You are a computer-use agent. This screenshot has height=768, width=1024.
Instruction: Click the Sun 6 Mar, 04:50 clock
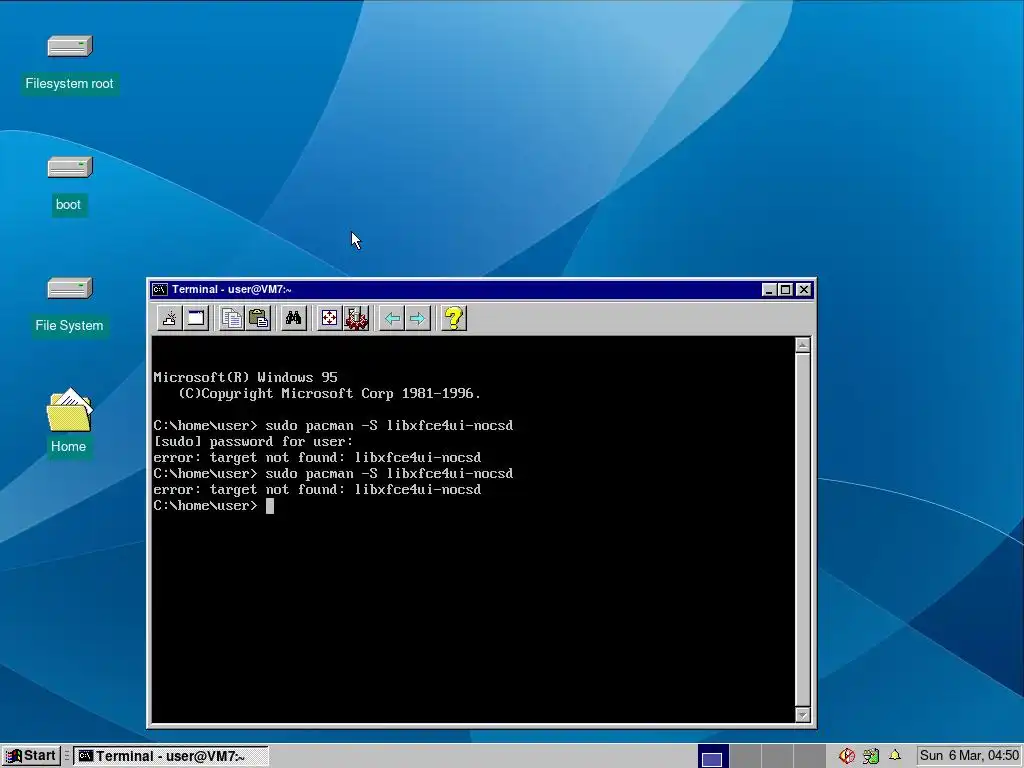[x=969, y=756]
